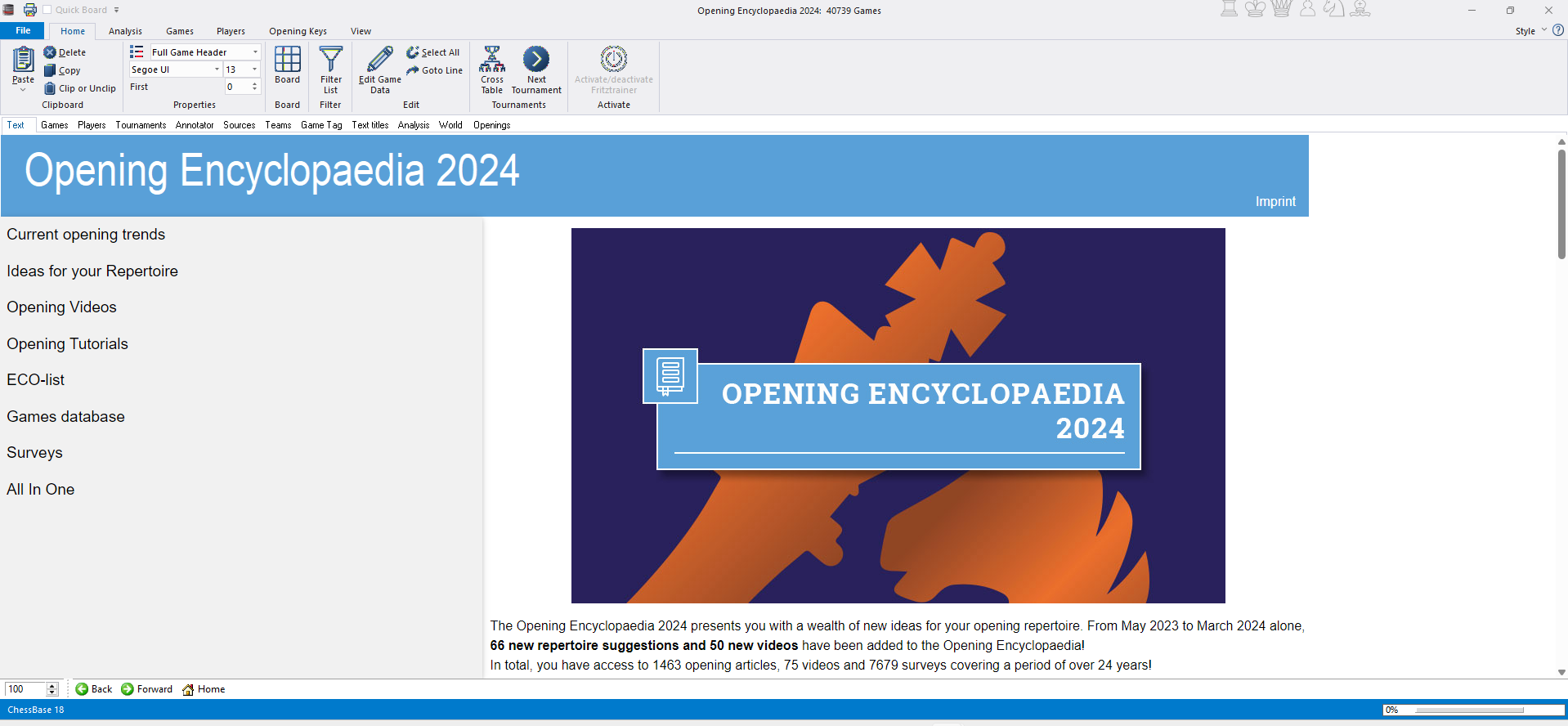This screenshot has width=1568, height=726.
Task: Open the Board window icon
Action: [287, 60]
